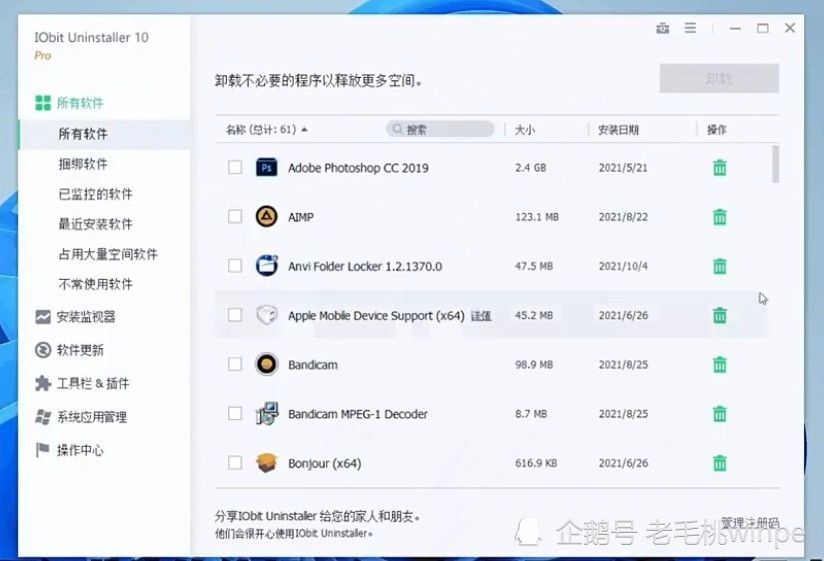Screen dimensions: 824x561
Task: Open the toolbox icon in title bar
Action: (x=662, y=29)
